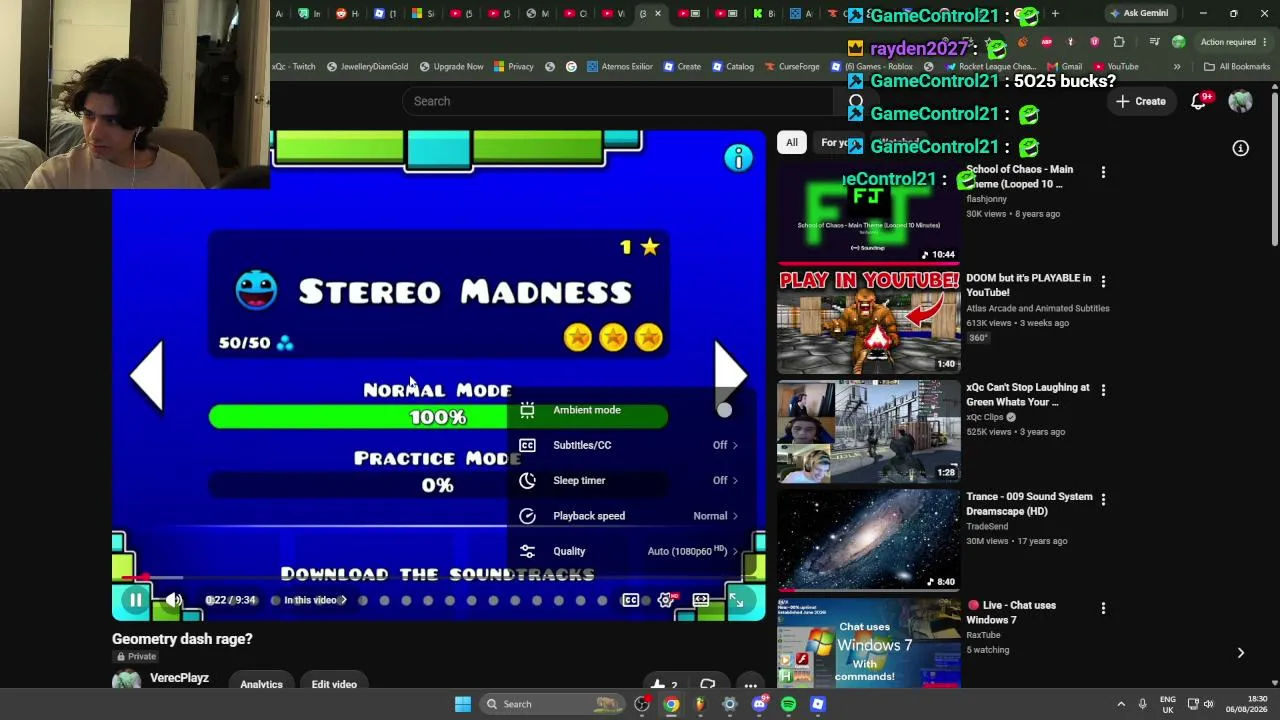Pause the video with the player pause button

tap(135, 600)
